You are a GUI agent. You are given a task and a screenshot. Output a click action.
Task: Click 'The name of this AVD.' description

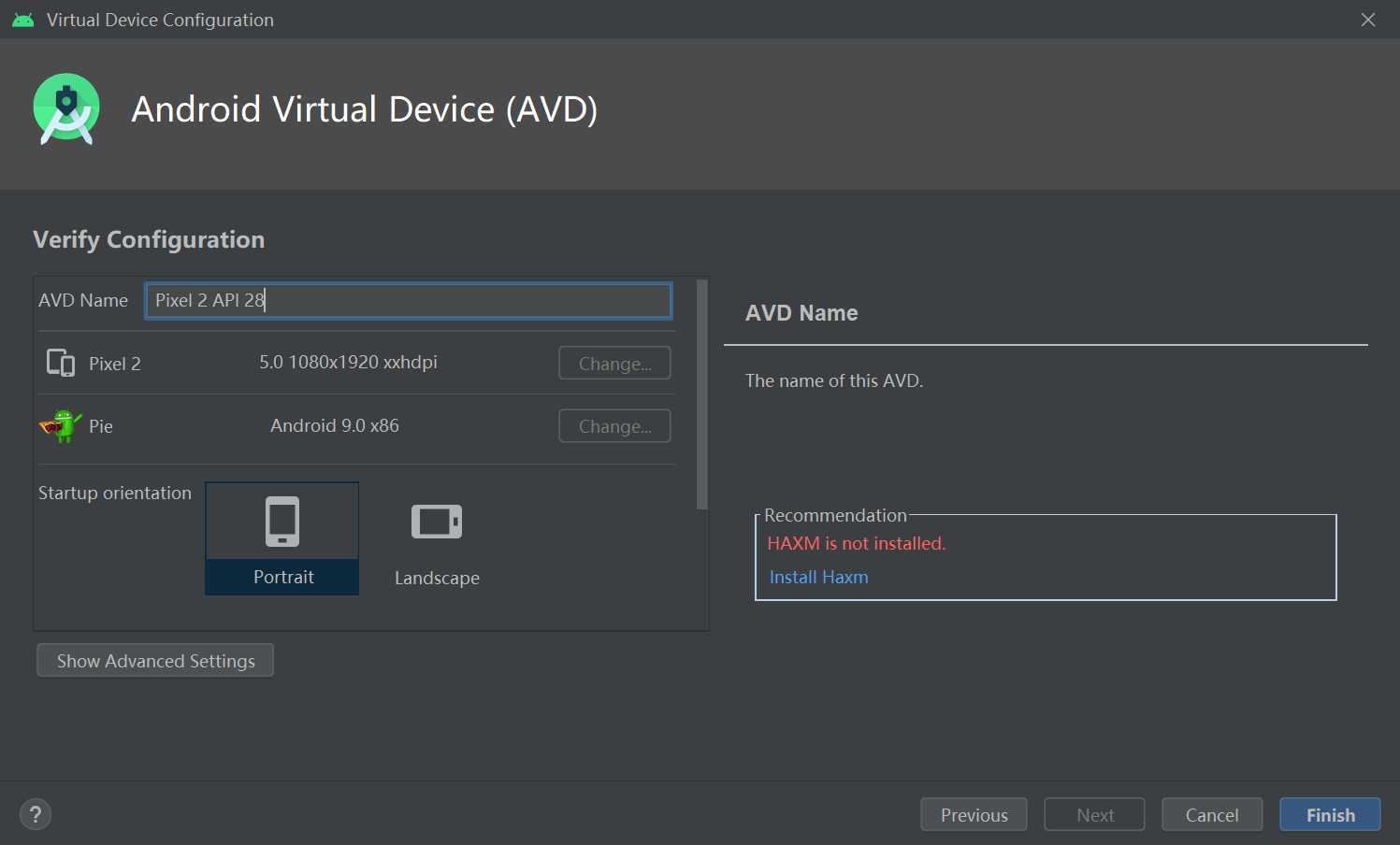click(834, 381)
